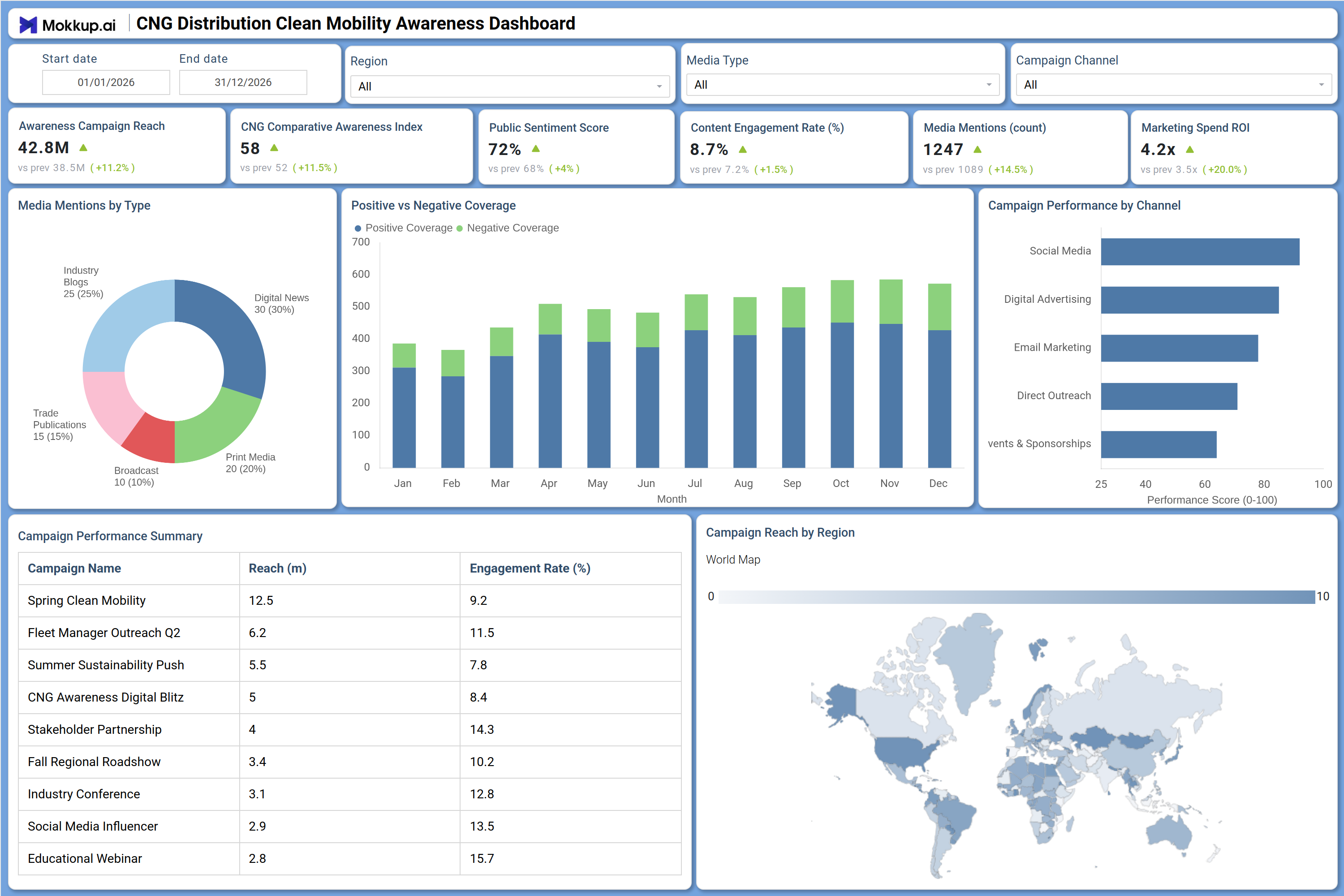
Task: Select the Spring Clean Mobility row
Action: 350,601
